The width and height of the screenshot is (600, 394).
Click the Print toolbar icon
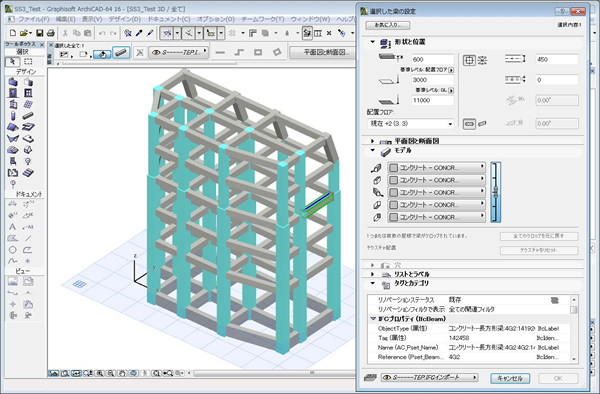coord(51,33)
